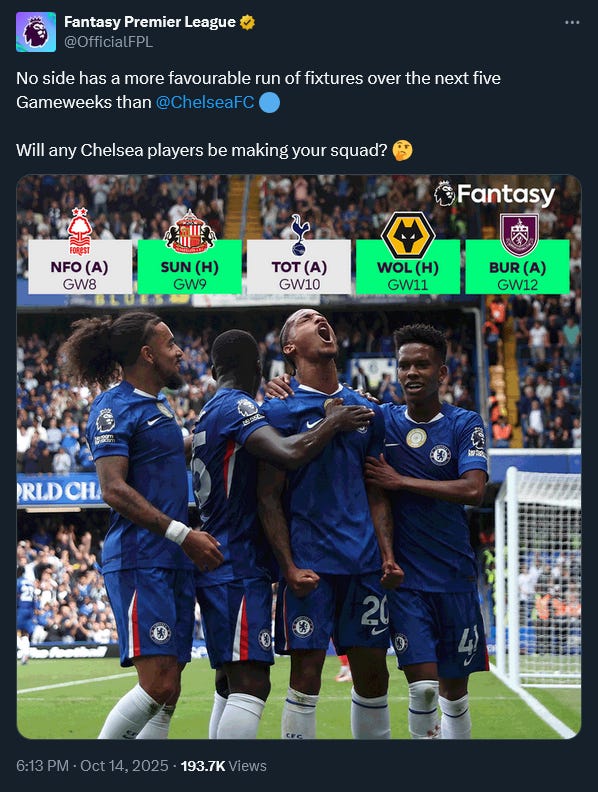Screen dimensions: 598x792
Task: Click the Wolves badge icon
Action: point(408,235)
